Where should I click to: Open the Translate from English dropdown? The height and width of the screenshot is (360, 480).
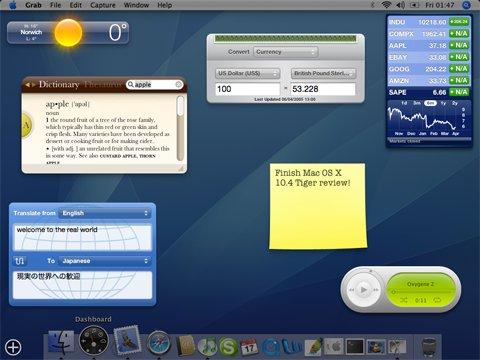105,213
